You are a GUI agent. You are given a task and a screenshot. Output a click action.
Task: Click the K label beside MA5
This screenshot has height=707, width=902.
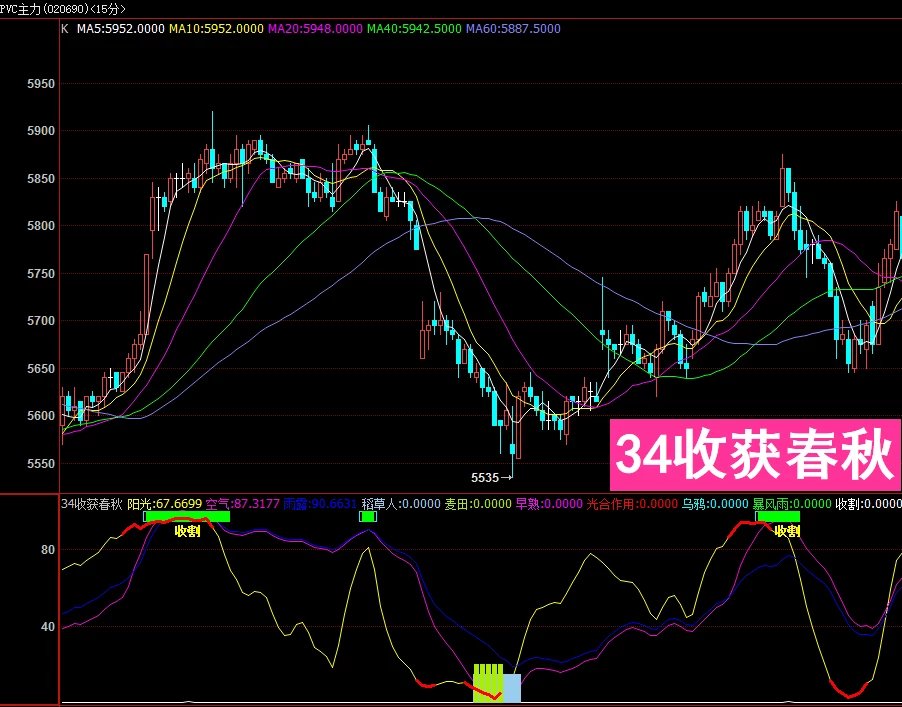click(65, 29)
